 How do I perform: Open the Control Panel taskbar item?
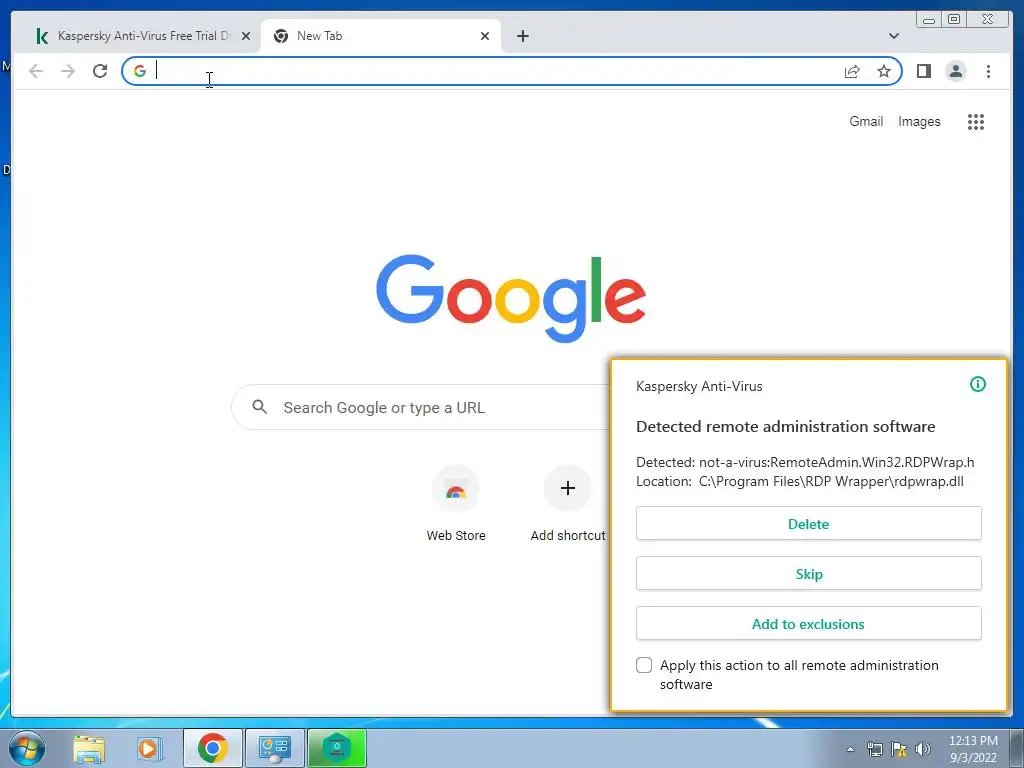point(274,748)
